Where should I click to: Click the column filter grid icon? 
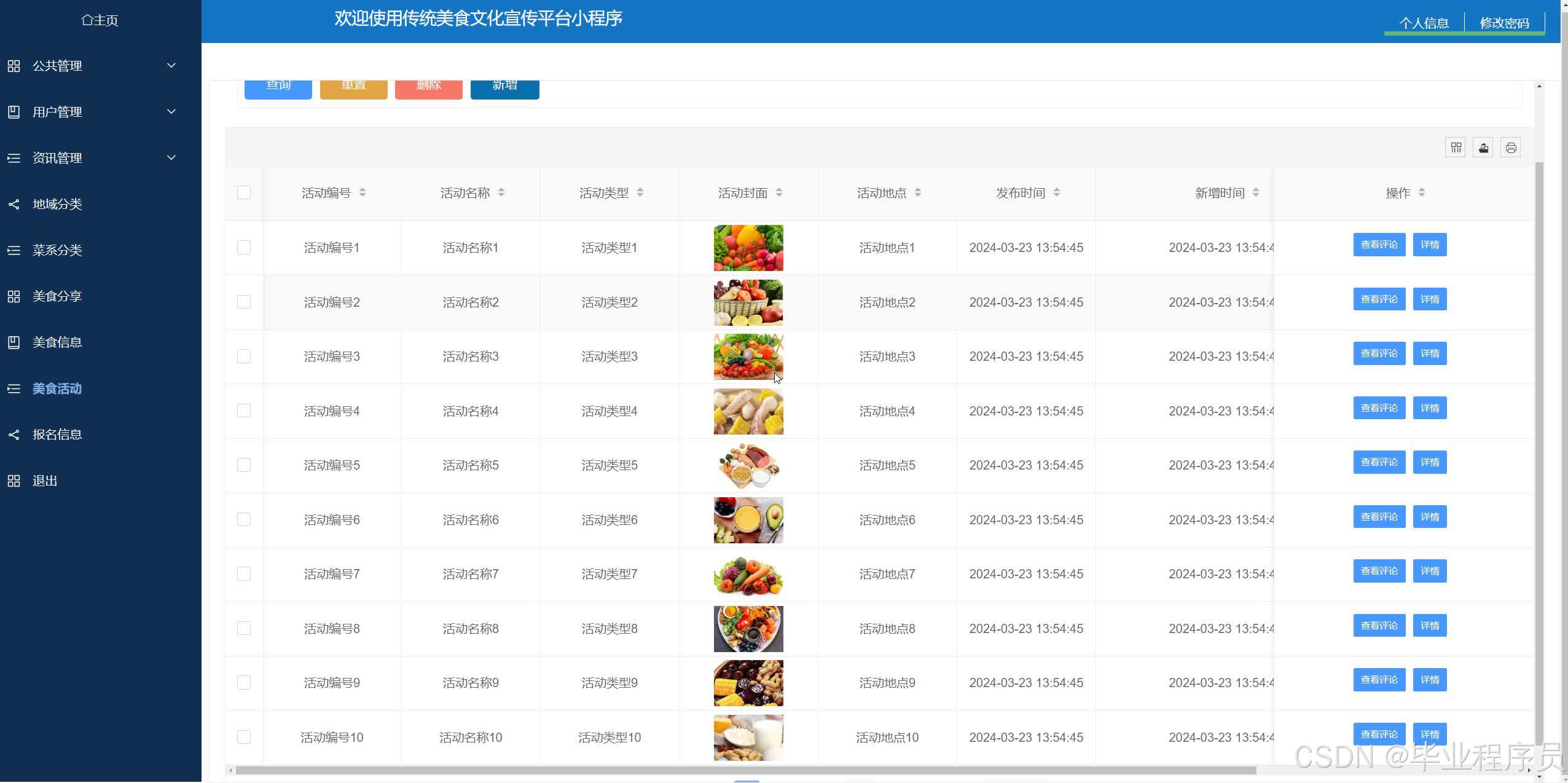(x=1455, y=148)
